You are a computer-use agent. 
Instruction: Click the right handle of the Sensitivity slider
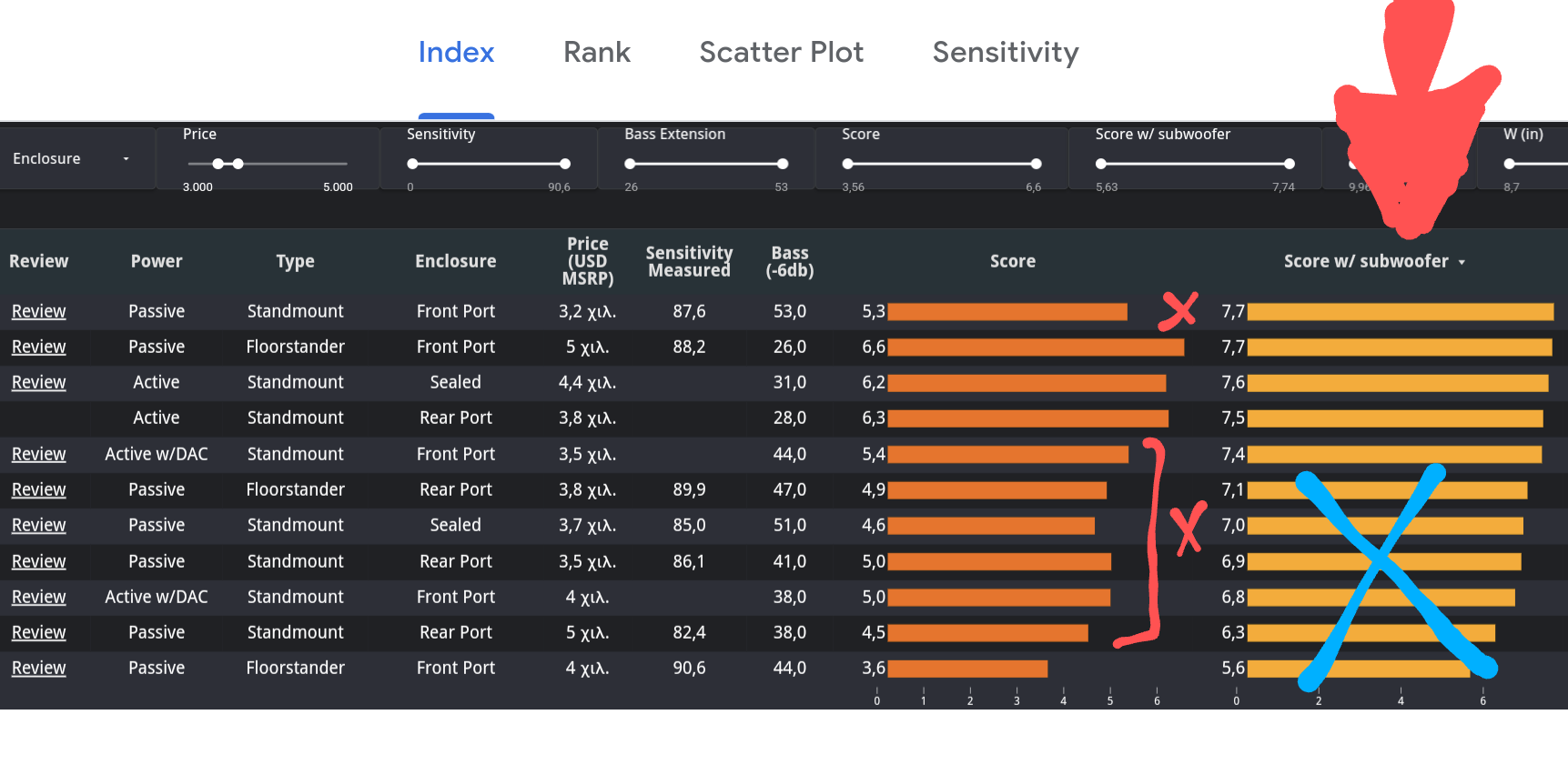565,164
